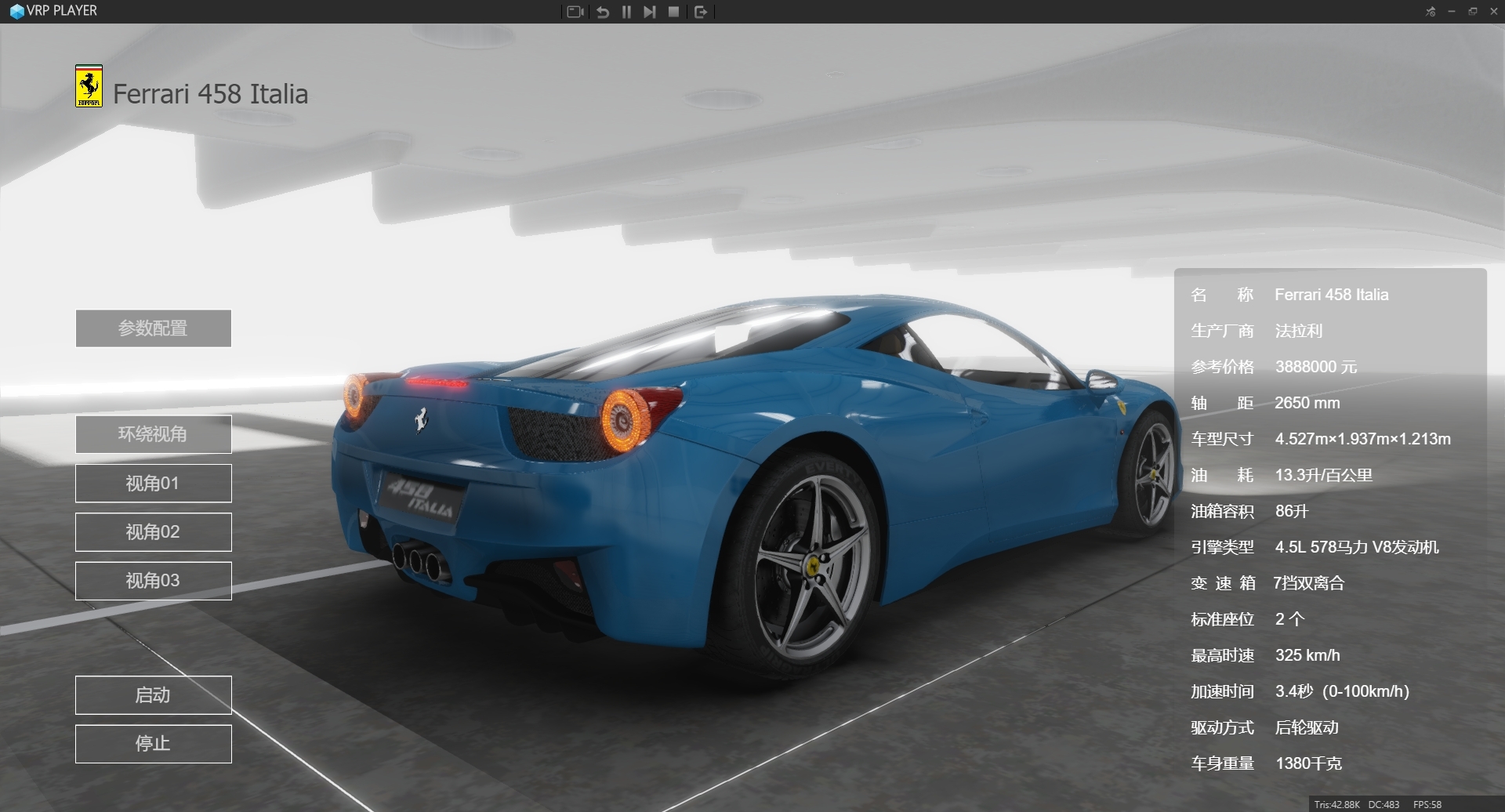Click the 生产厂商 label

coord(1222,331)
